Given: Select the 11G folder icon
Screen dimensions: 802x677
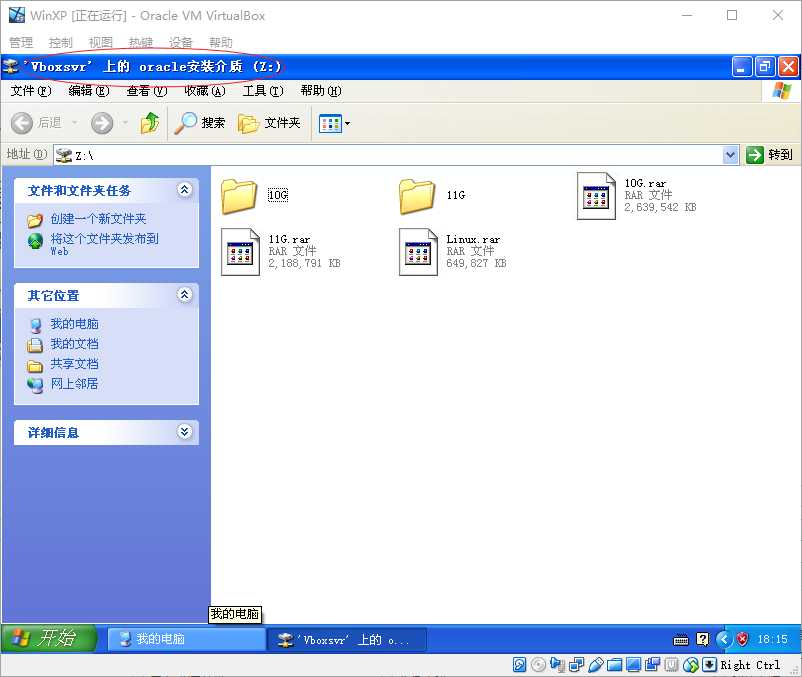Looking at the screenshot, I should click(x=417, y=196).
